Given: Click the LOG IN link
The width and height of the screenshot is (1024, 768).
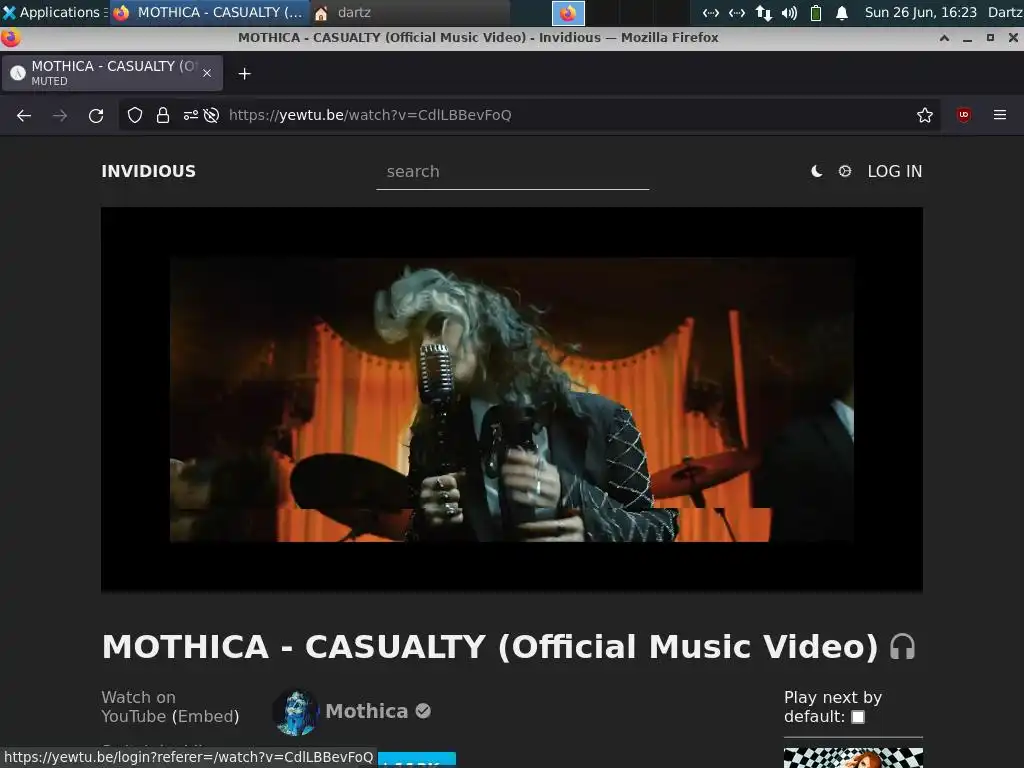Looking at the screenshot, I should (895, 171).
